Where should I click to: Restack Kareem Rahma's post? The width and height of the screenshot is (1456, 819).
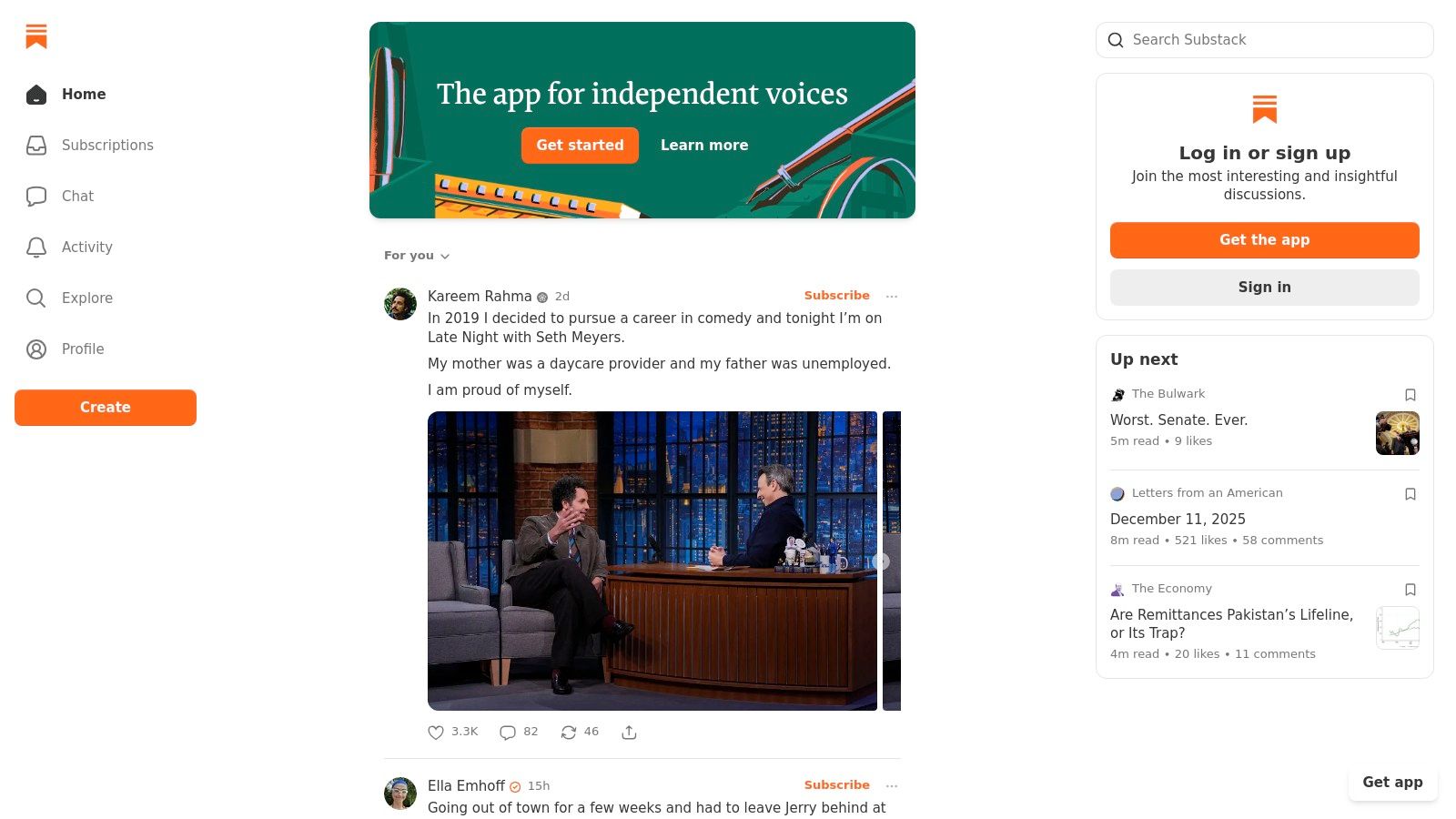pyautogui.click(x=569, y=733)
